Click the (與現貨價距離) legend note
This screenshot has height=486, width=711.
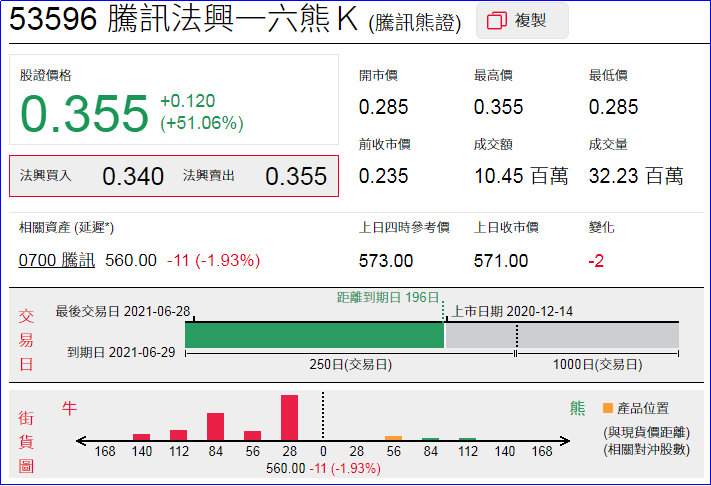point(646,432)
